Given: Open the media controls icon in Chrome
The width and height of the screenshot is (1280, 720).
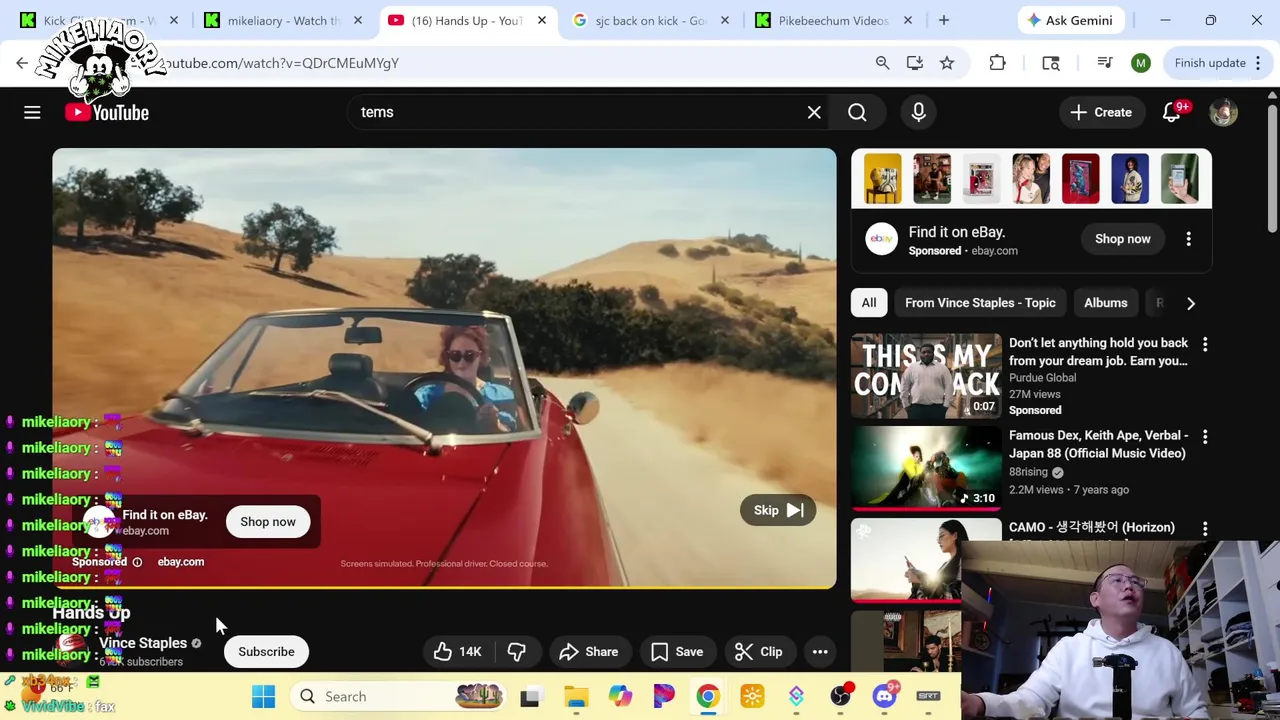Looking at the screenshot, I should pos(1104,63).
